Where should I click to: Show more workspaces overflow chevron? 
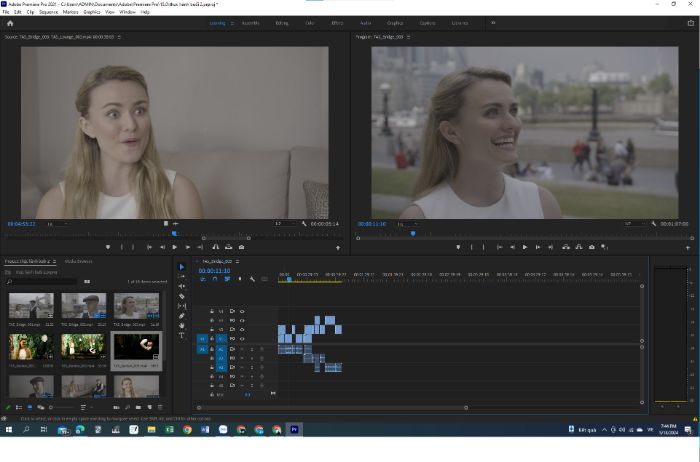pos(493,23)
